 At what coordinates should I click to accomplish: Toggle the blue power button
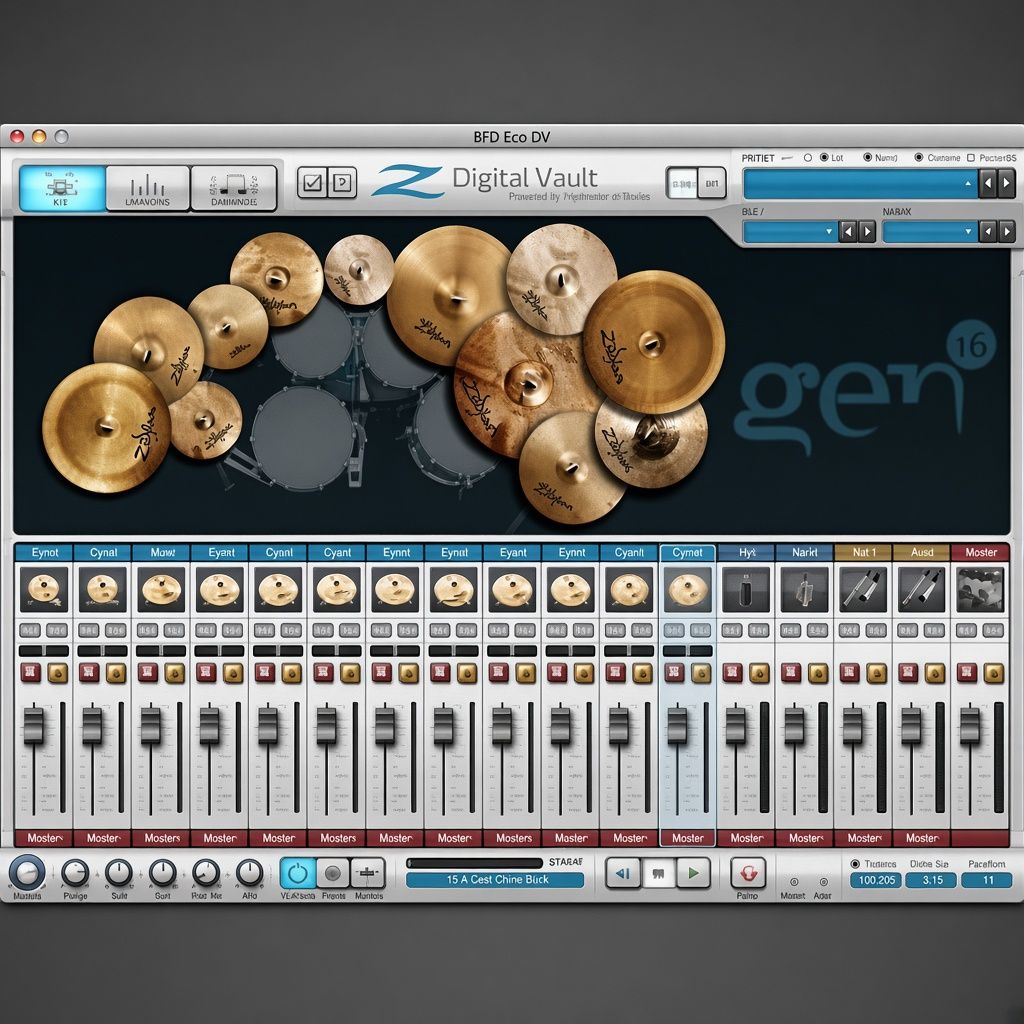tap(298, 873)
